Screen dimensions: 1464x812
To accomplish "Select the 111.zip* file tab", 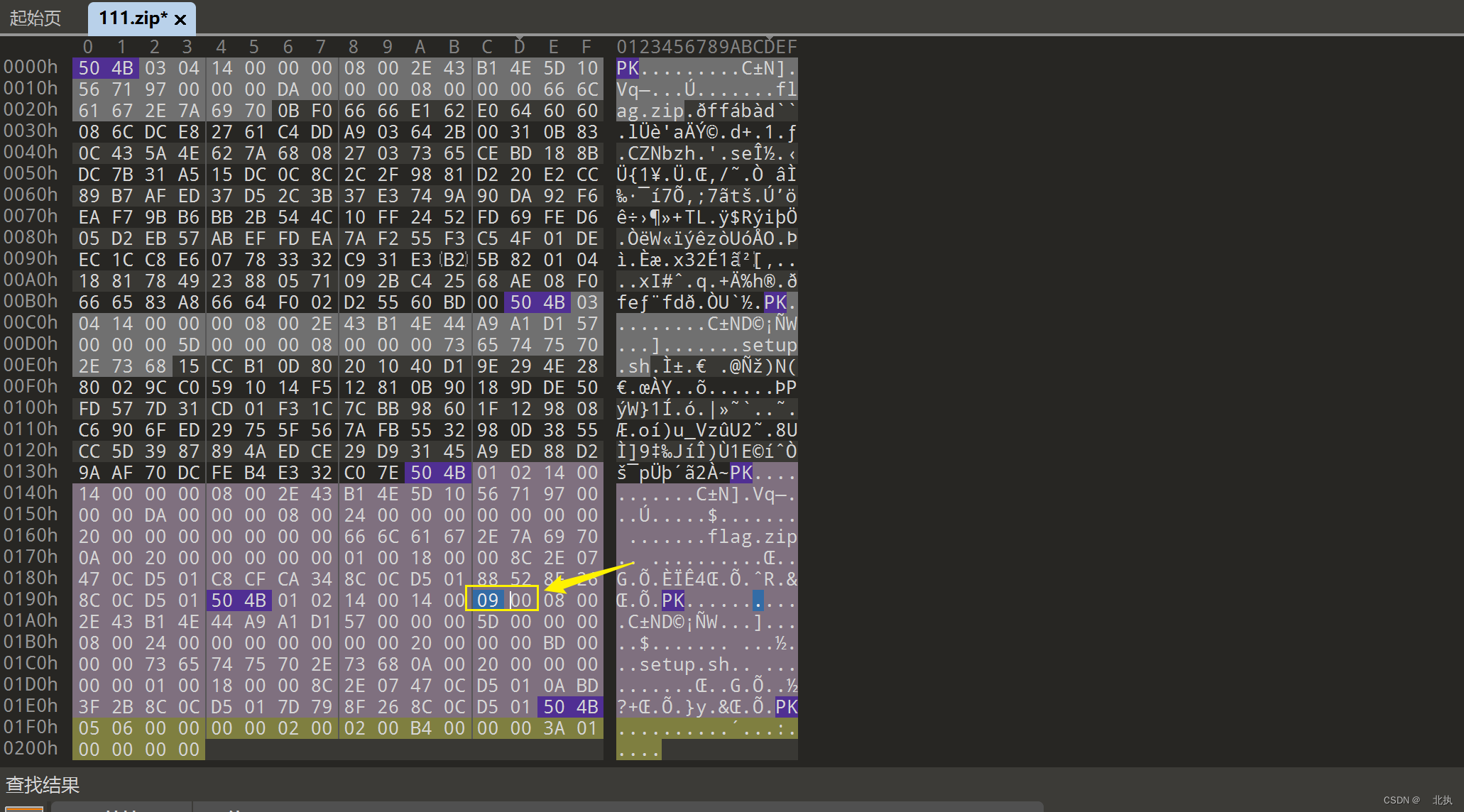I will tap(130, 18).
